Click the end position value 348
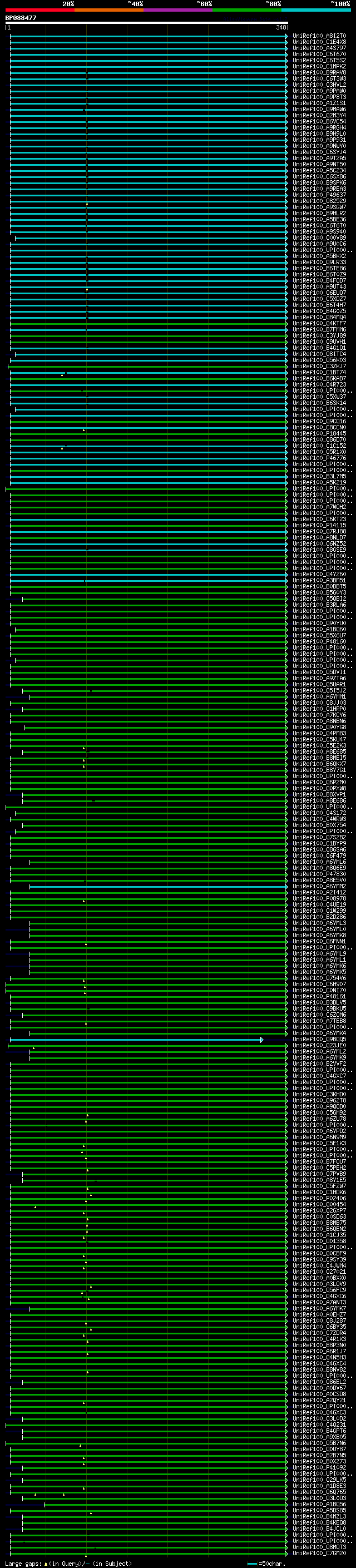This screenshot has width=356, height=1568. [x=280, y=27]
